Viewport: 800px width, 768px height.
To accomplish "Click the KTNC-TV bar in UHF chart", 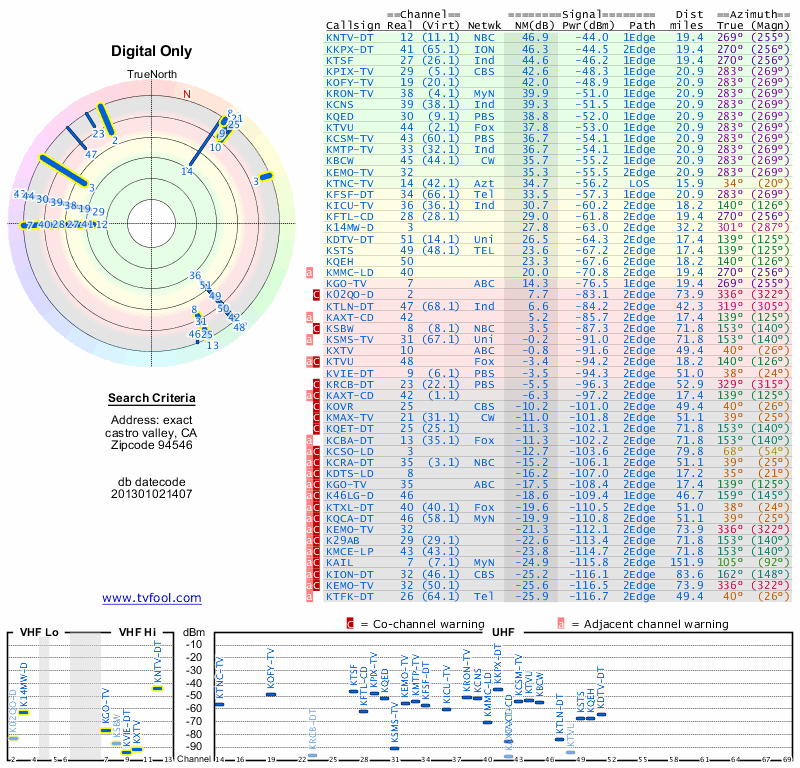I will pyautogui.click(x=219, y=704).
